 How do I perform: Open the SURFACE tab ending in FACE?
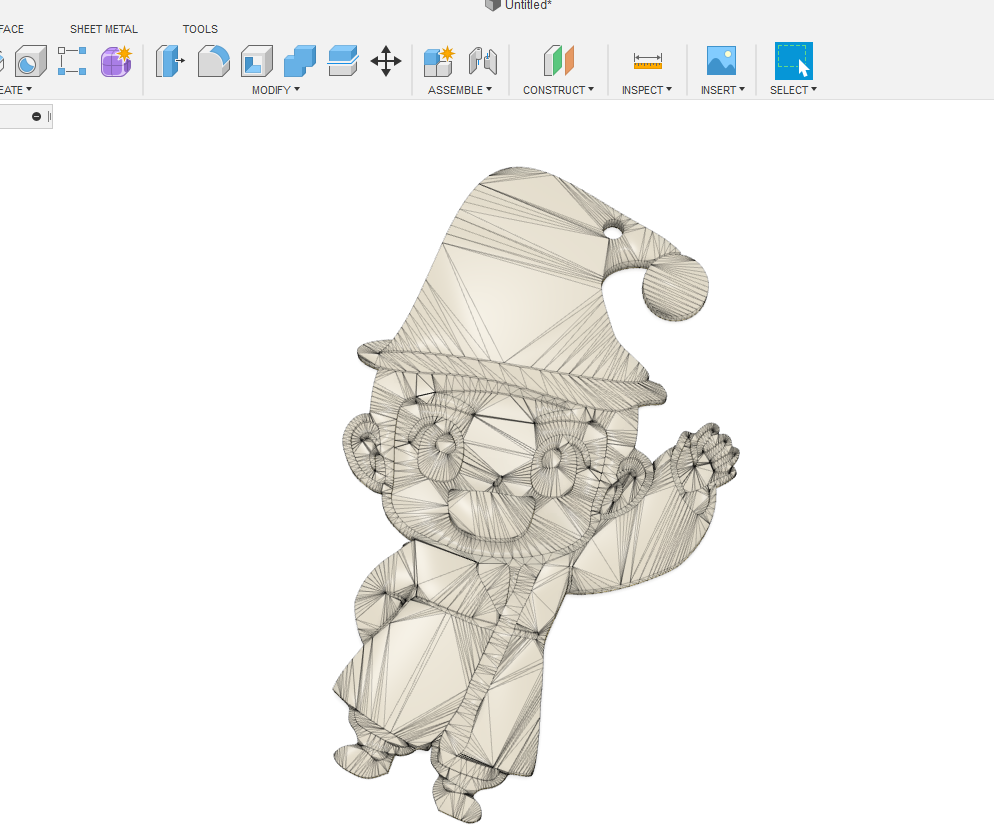11,29
